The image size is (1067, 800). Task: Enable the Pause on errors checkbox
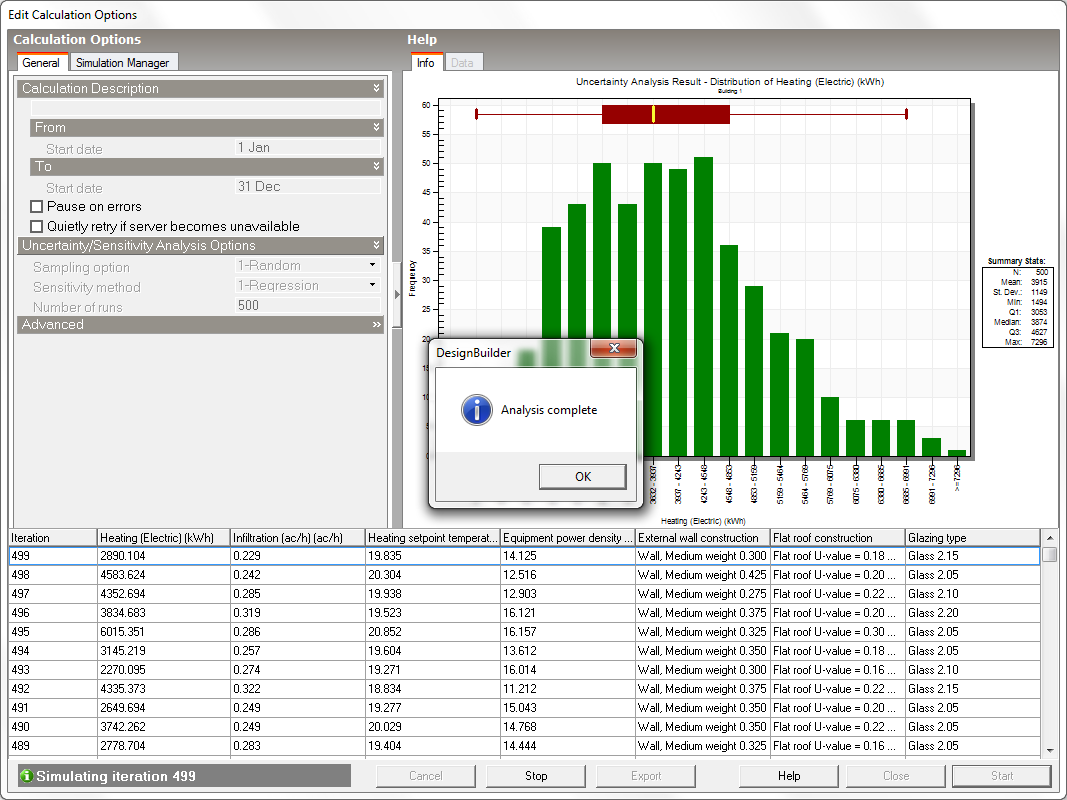(37, 207)
